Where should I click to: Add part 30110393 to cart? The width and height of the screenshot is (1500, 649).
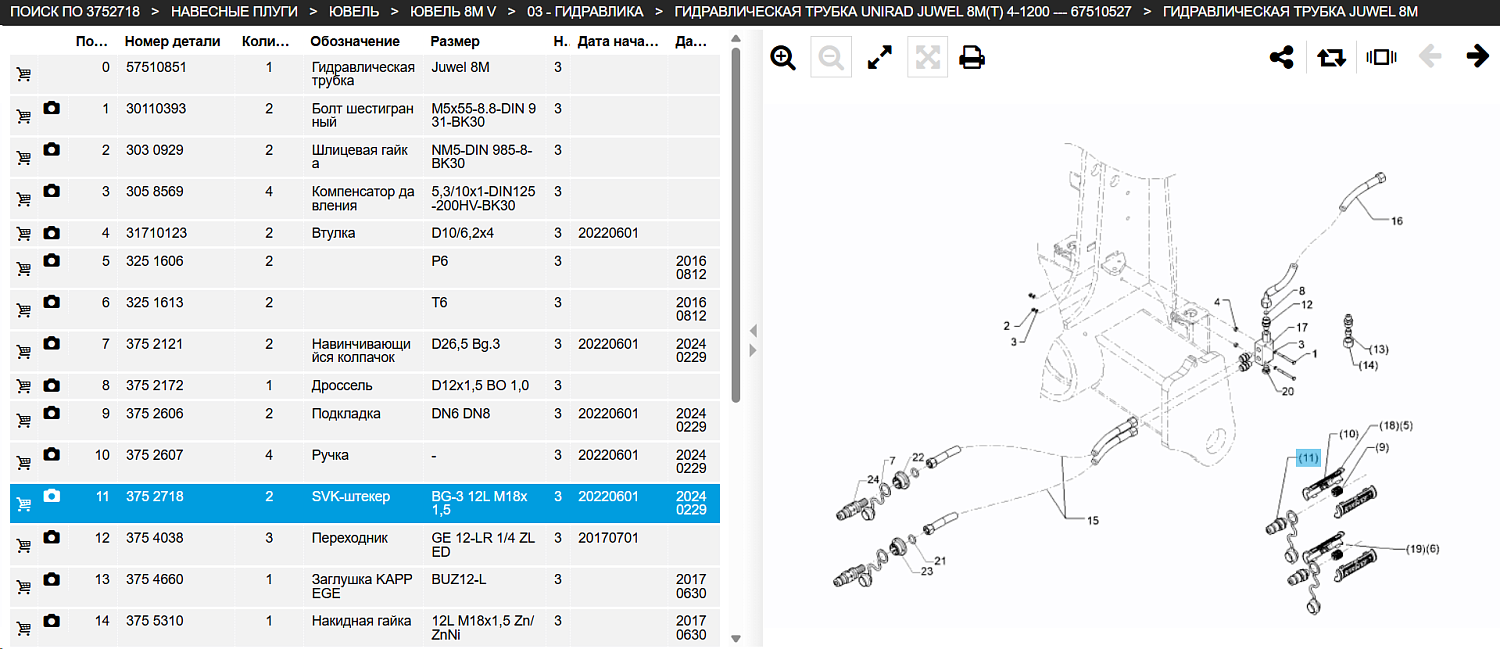23,116
